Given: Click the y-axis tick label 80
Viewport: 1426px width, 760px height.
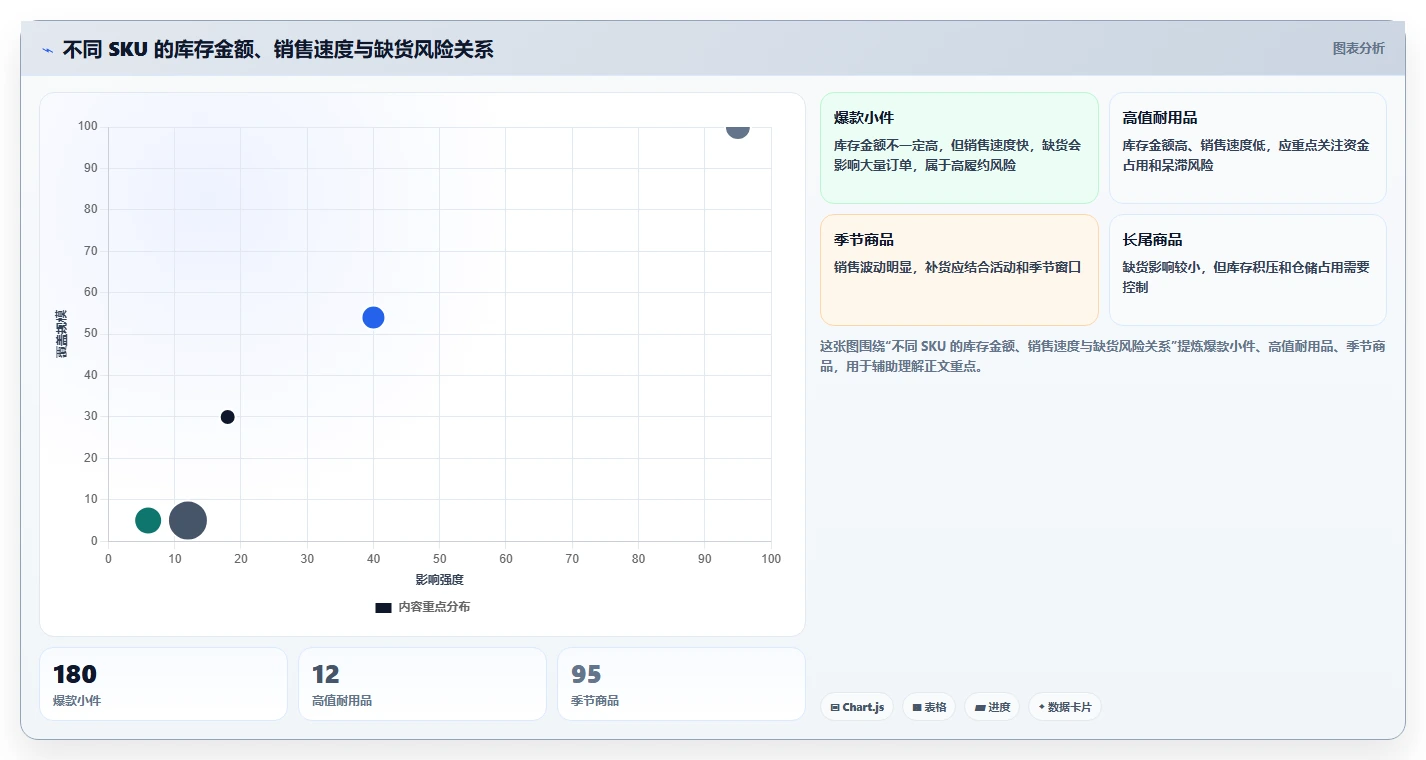Looking at the screenshot, I should (91, 209).
